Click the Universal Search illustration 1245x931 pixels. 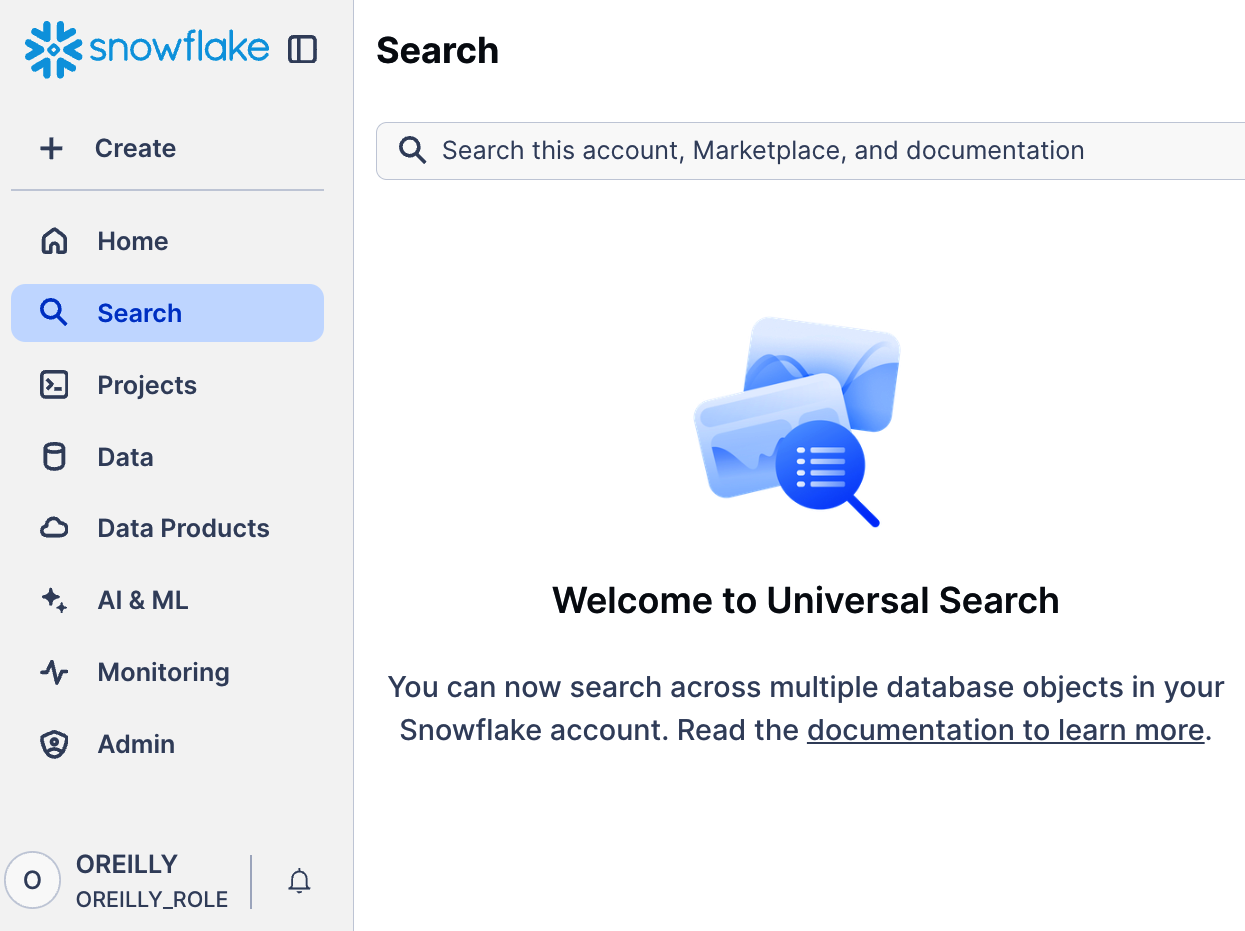click(797, 421)
